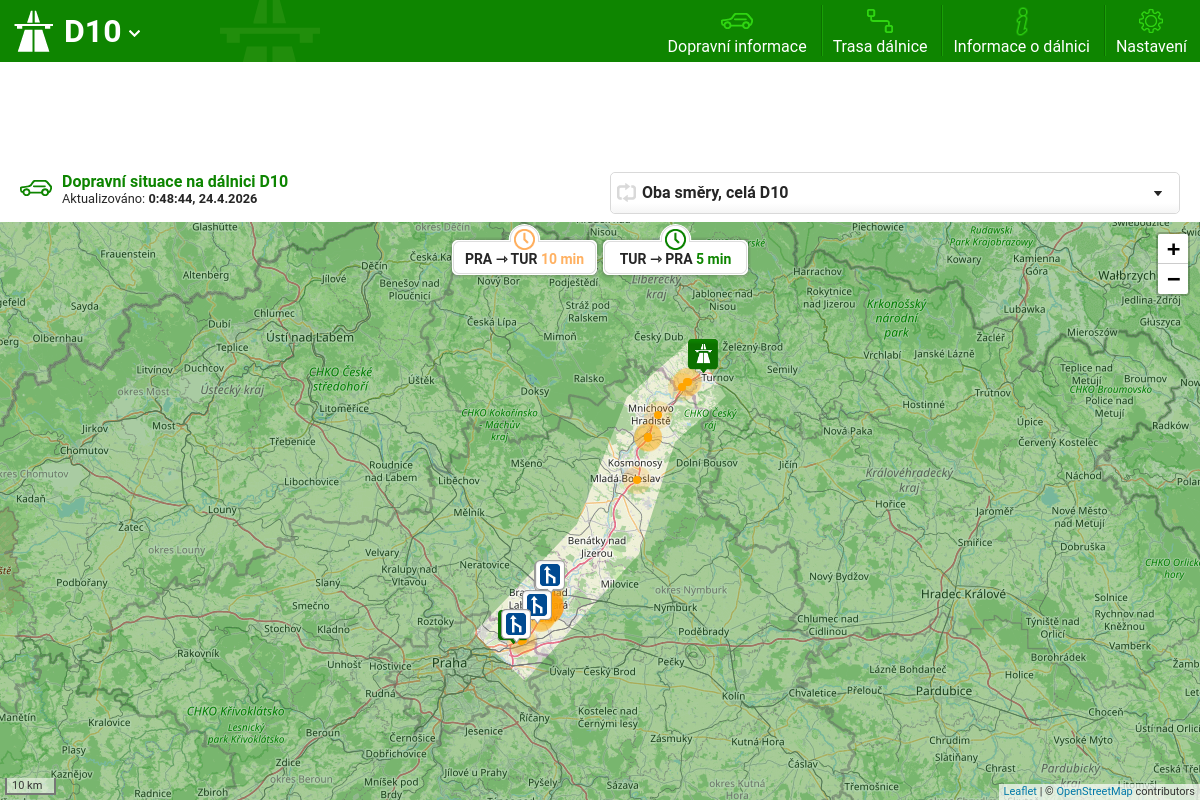Click the orange clock icon above PRA → TUR
1200x800 pixels.
pyautogui.click(x=524, y=239)
